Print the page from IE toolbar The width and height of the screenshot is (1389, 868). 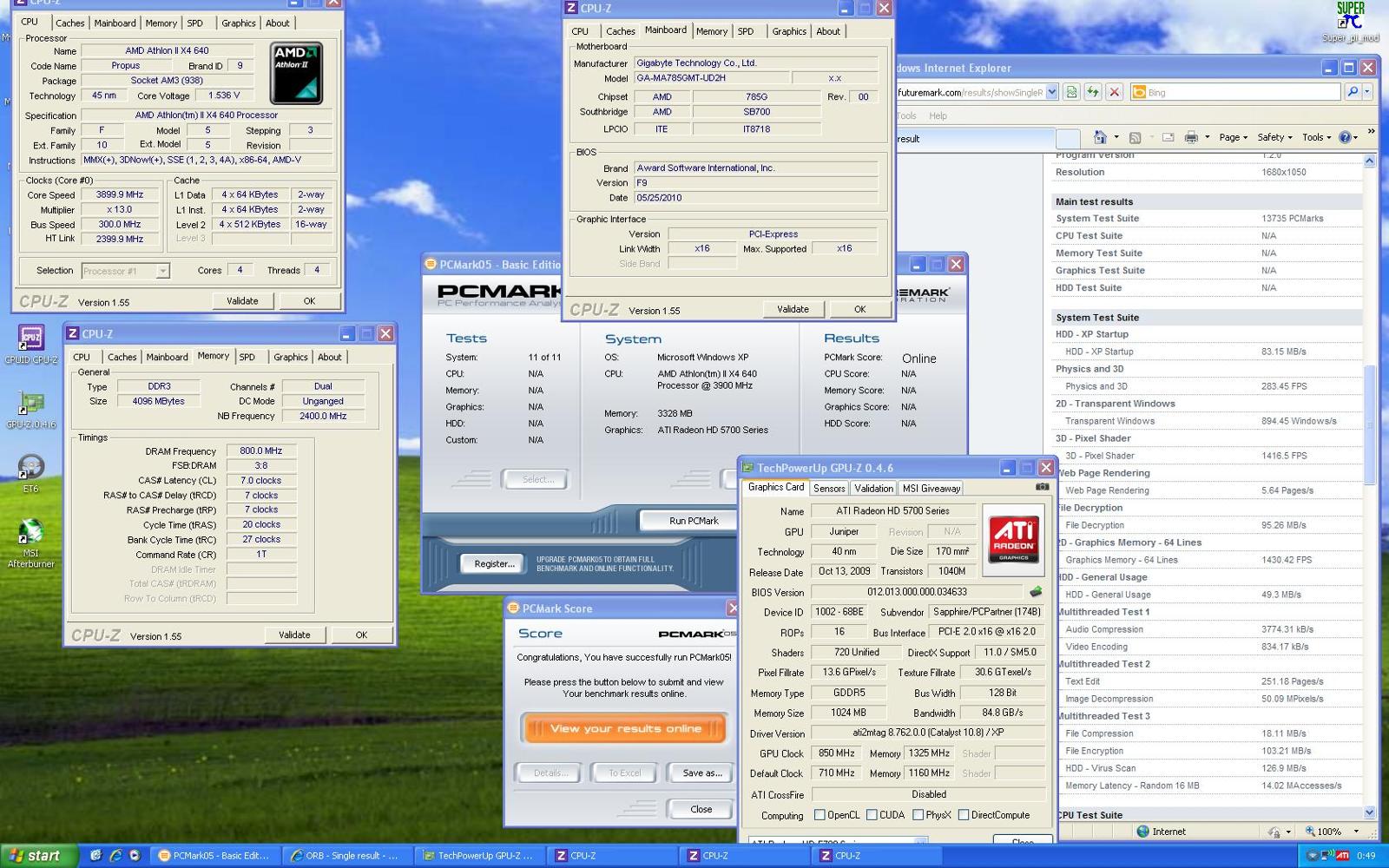(x=1191, y=137)
